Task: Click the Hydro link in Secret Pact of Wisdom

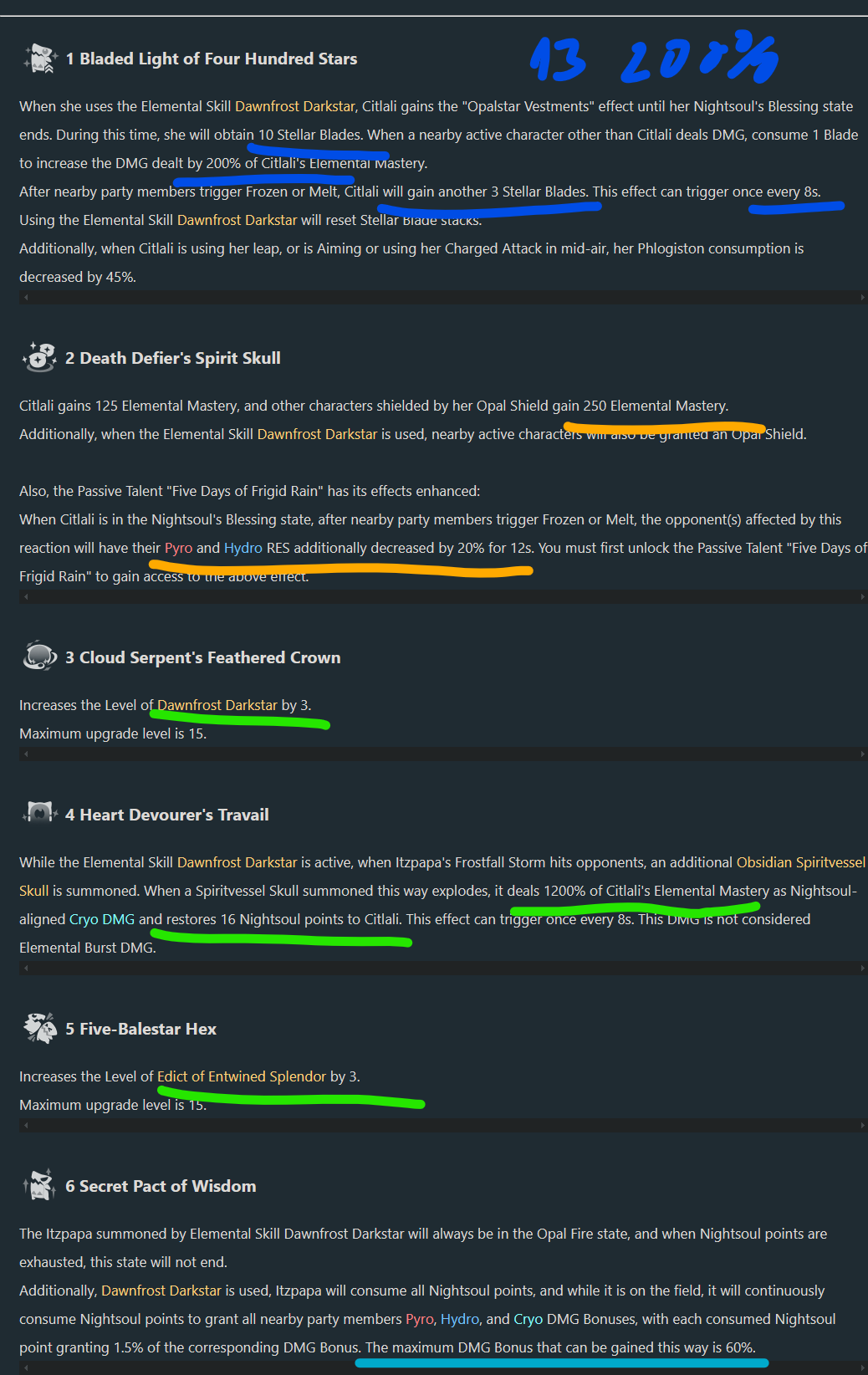Action: [x=460, y=1319]
